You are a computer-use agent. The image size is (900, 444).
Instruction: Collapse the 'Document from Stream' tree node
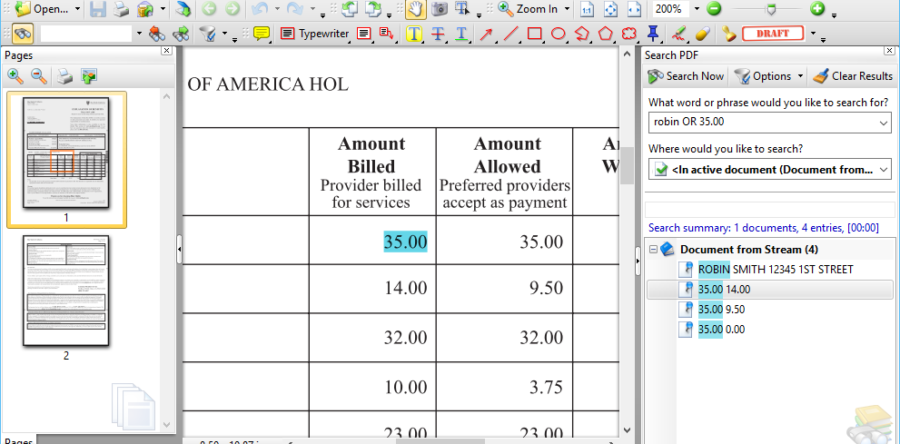[x=654, y=249]
